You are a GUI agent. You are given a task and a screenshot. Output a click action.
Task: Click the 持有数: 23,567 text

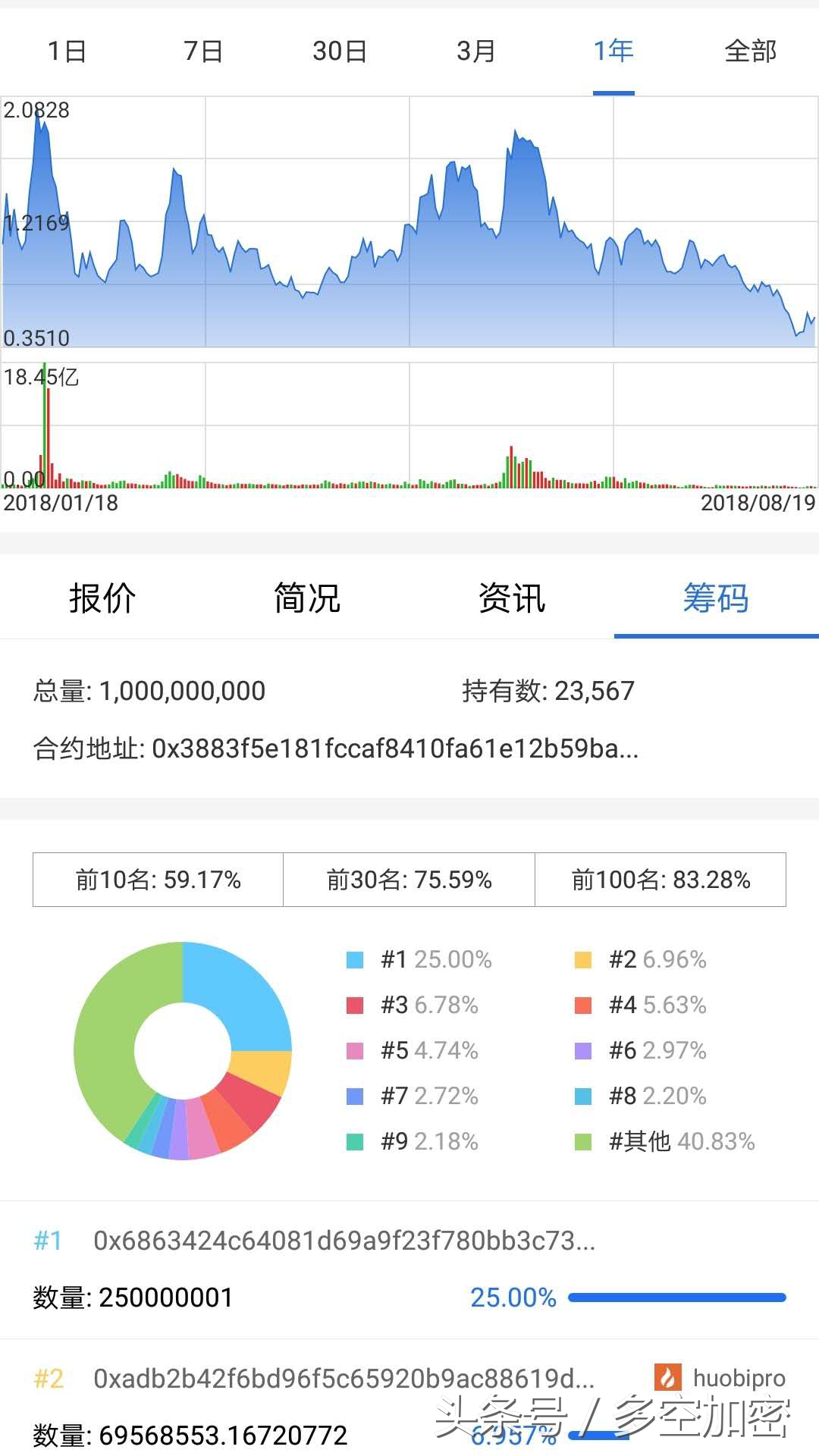pos(548,691)
